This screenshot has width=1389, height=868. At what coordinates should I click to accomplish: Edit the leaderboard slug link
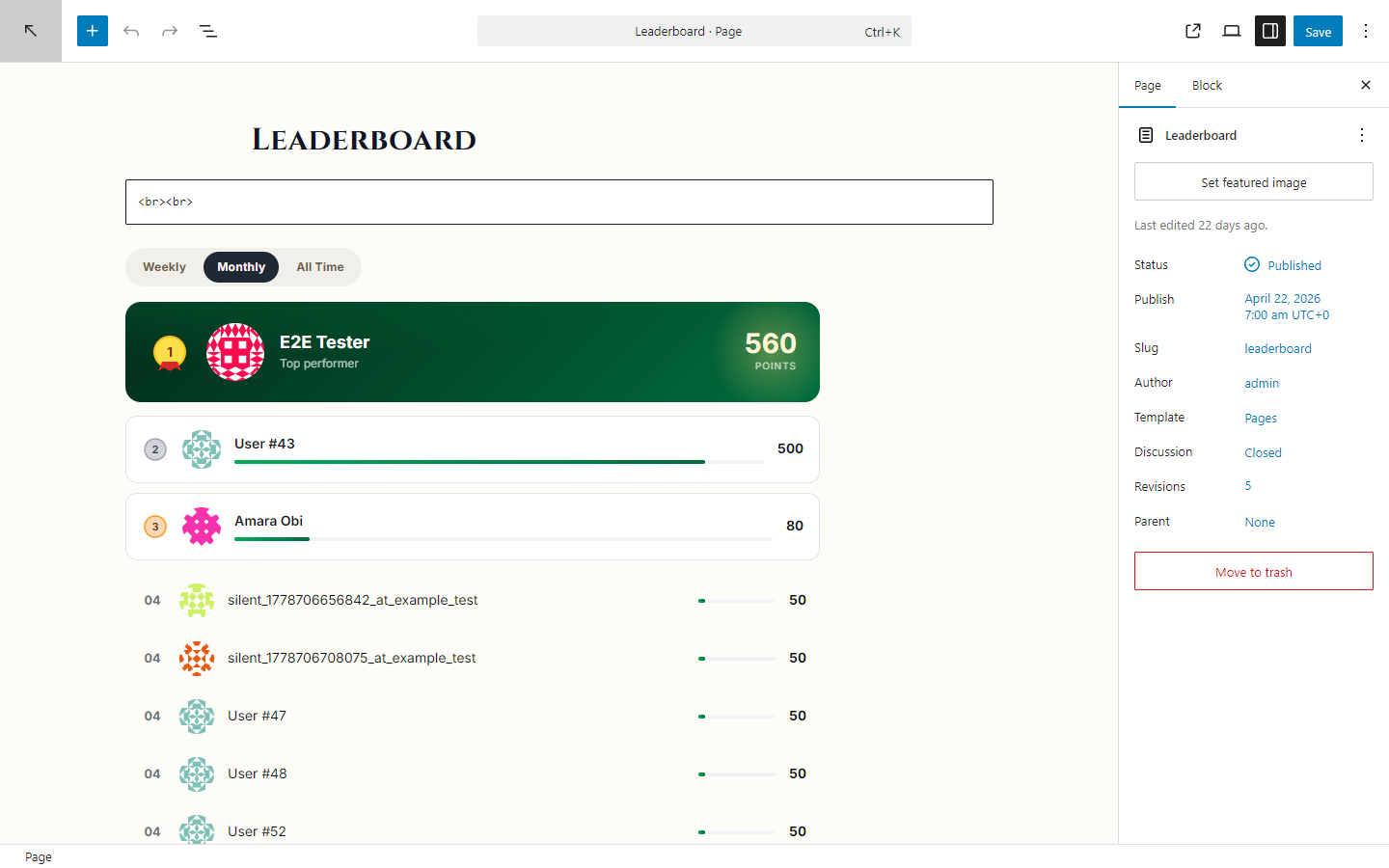[x=1278, y=348]
